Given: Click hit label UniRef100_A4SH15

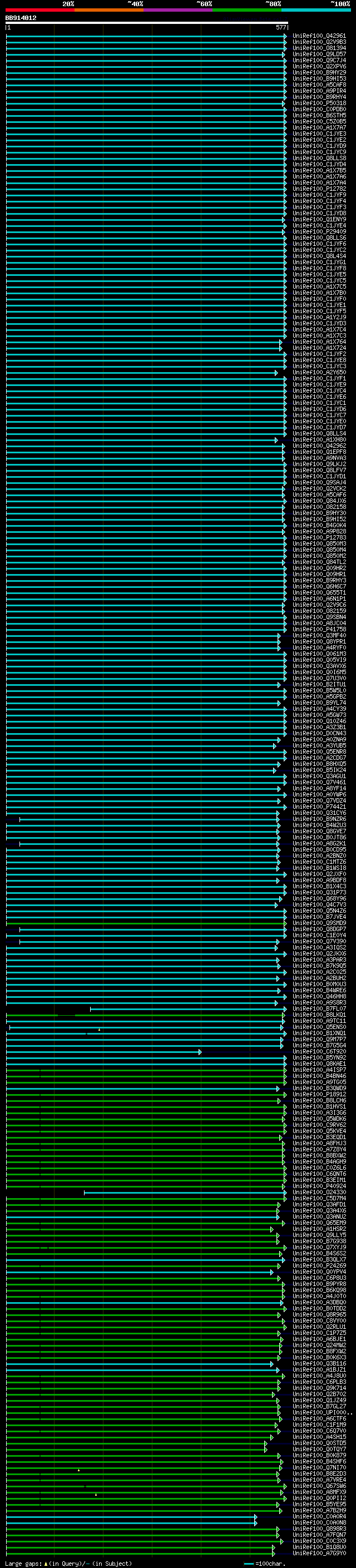Looking at the screenshot, I should coord(319,1437).
